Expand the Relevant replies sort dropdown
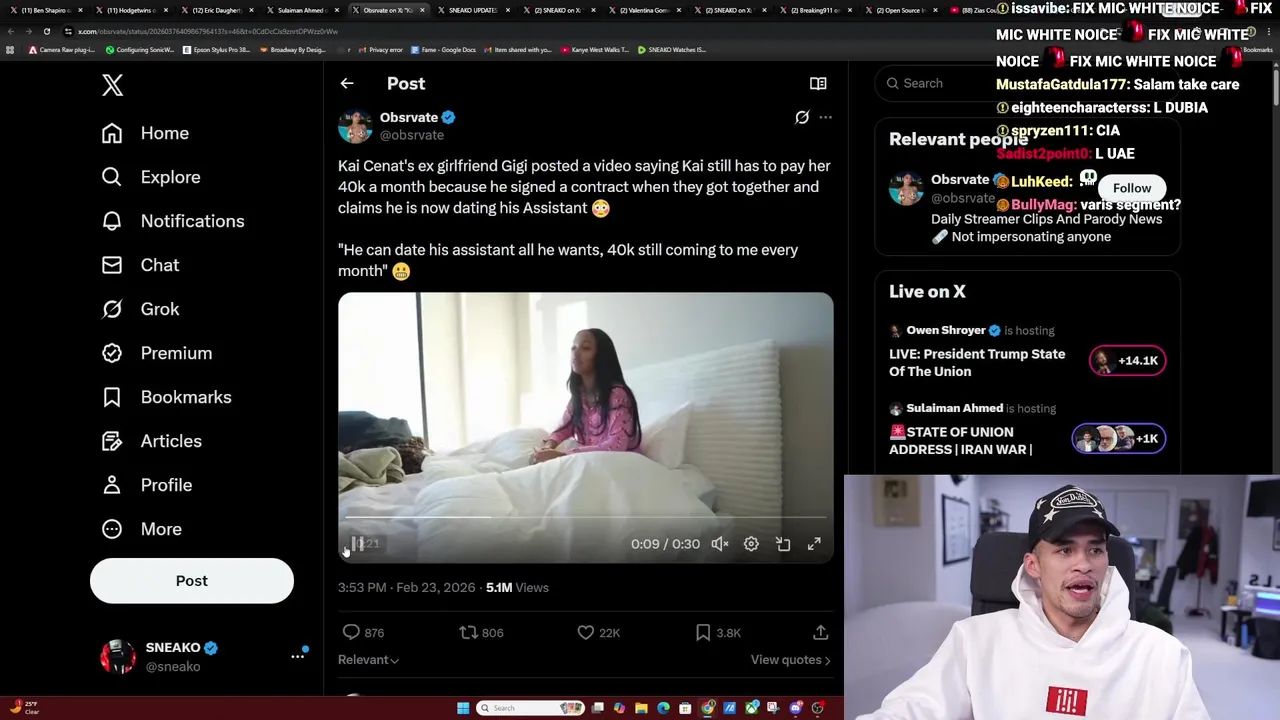Screen dimensions: 1280x720 point(368,660)
